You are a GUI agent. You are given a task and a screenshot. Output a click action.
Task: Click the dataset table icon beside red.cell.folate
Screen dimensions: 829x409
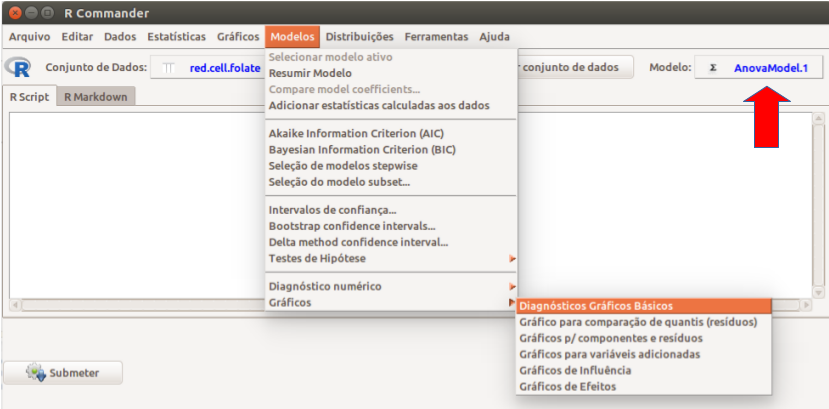pos(168,68)
